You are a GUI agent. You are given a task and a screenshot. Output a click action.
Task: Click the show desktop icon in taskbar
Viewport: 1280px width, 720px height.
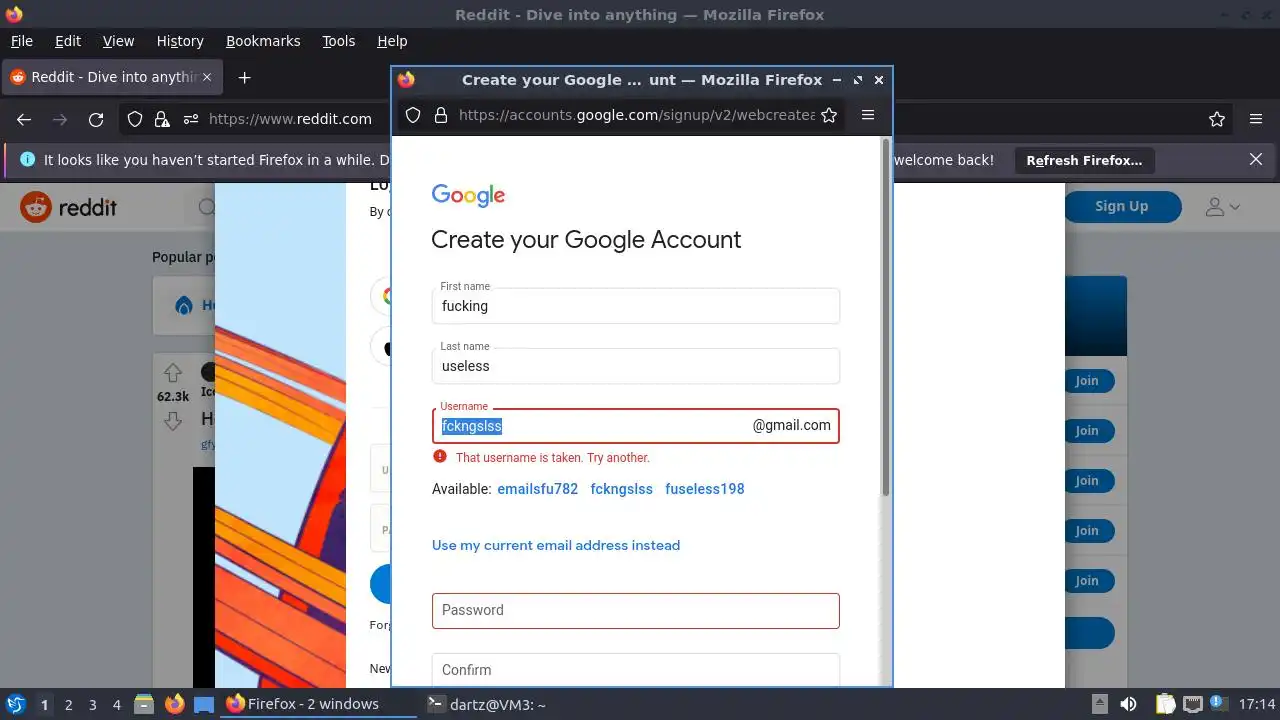point(204,704)
